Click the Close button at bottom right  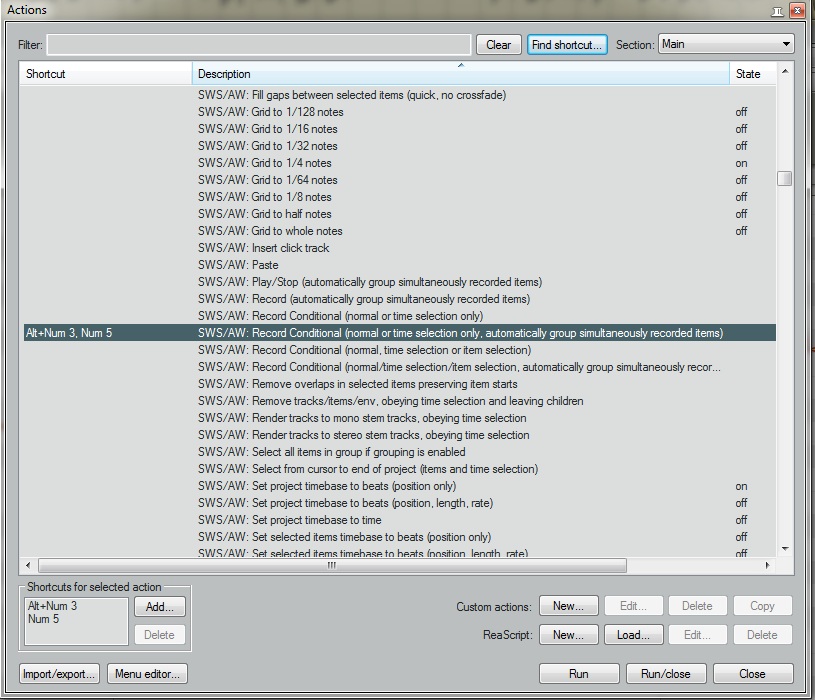coord(753,673)
